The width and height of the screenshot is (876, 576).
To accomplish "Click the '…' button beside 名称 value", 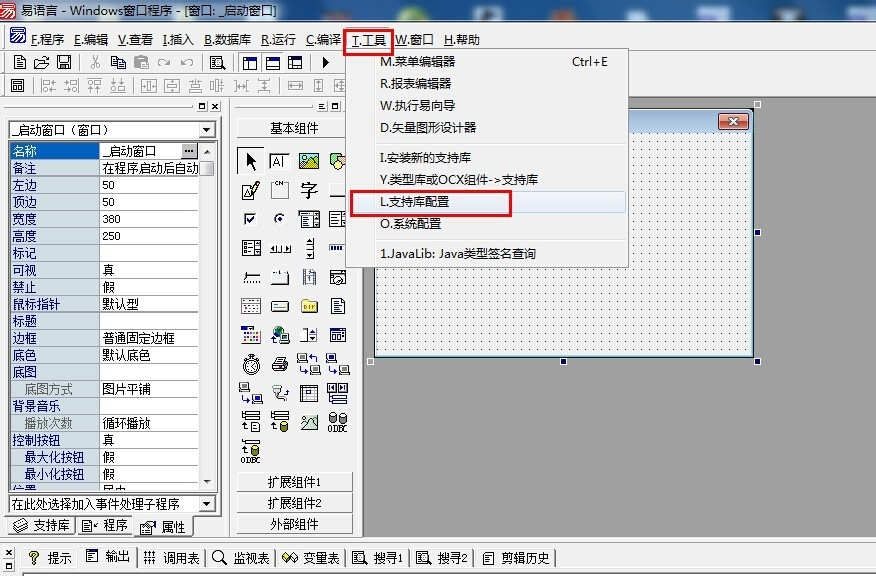I will [190, 151].
